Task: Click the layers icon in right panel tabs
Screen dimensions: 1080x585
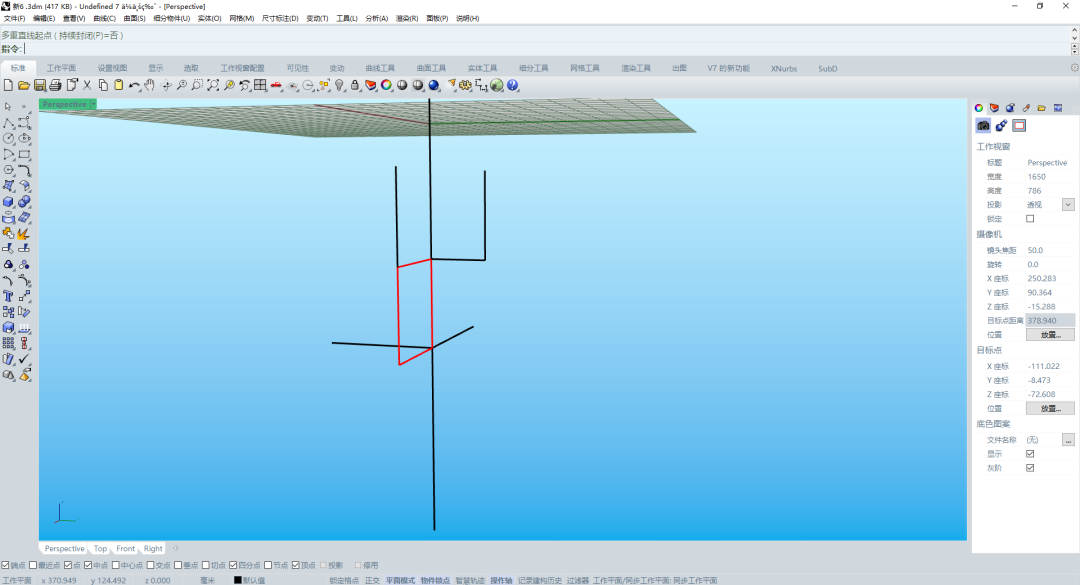Action: [x=994, y=107]
